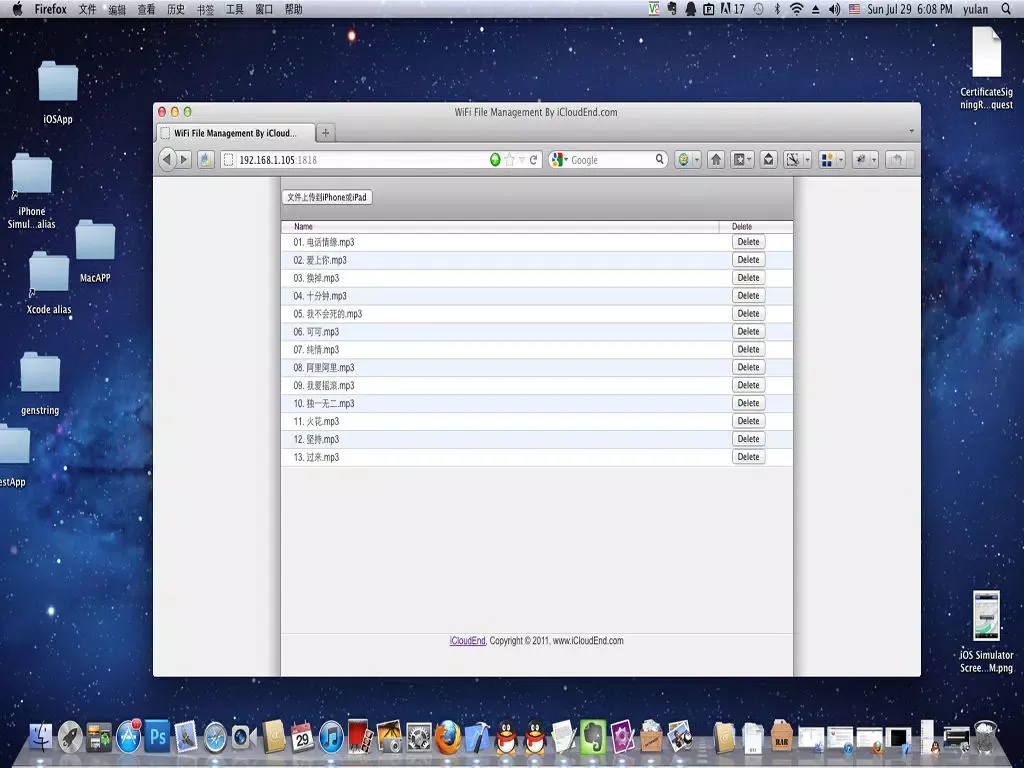This screenshot has height=768, width=1024.
Task: Open Finder from the dock
Action: pyautogui.click(x=41, y=737)
